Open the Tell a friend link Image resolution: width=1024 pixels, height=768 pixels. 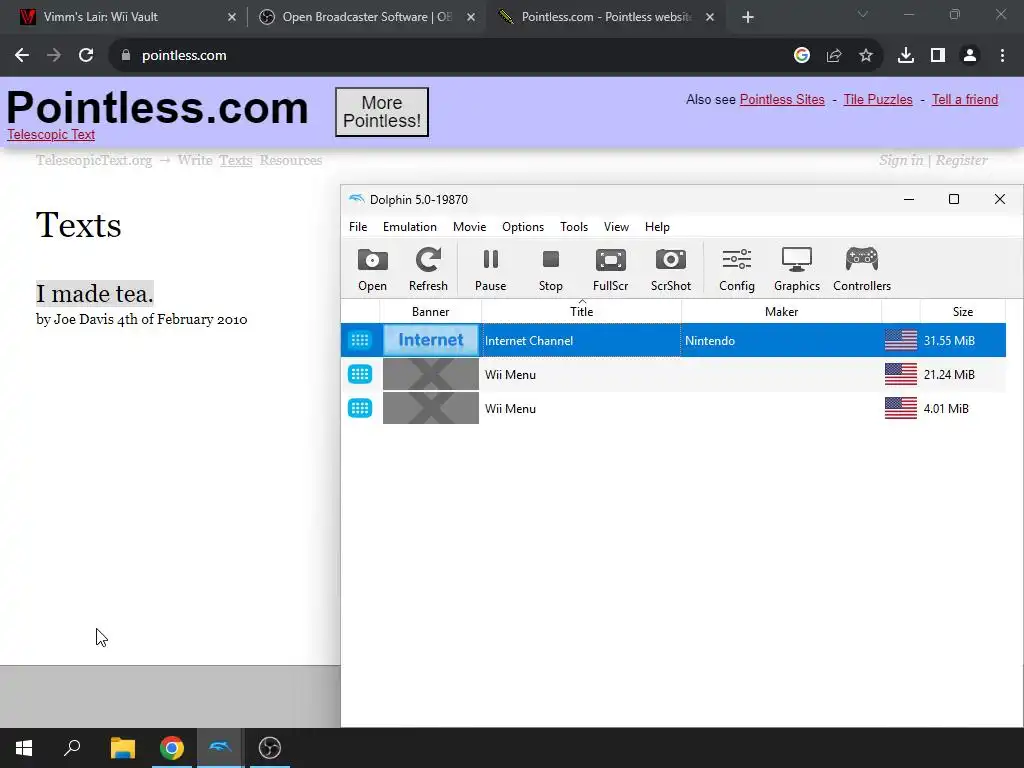pyautogui.click(x=965, y=99)
